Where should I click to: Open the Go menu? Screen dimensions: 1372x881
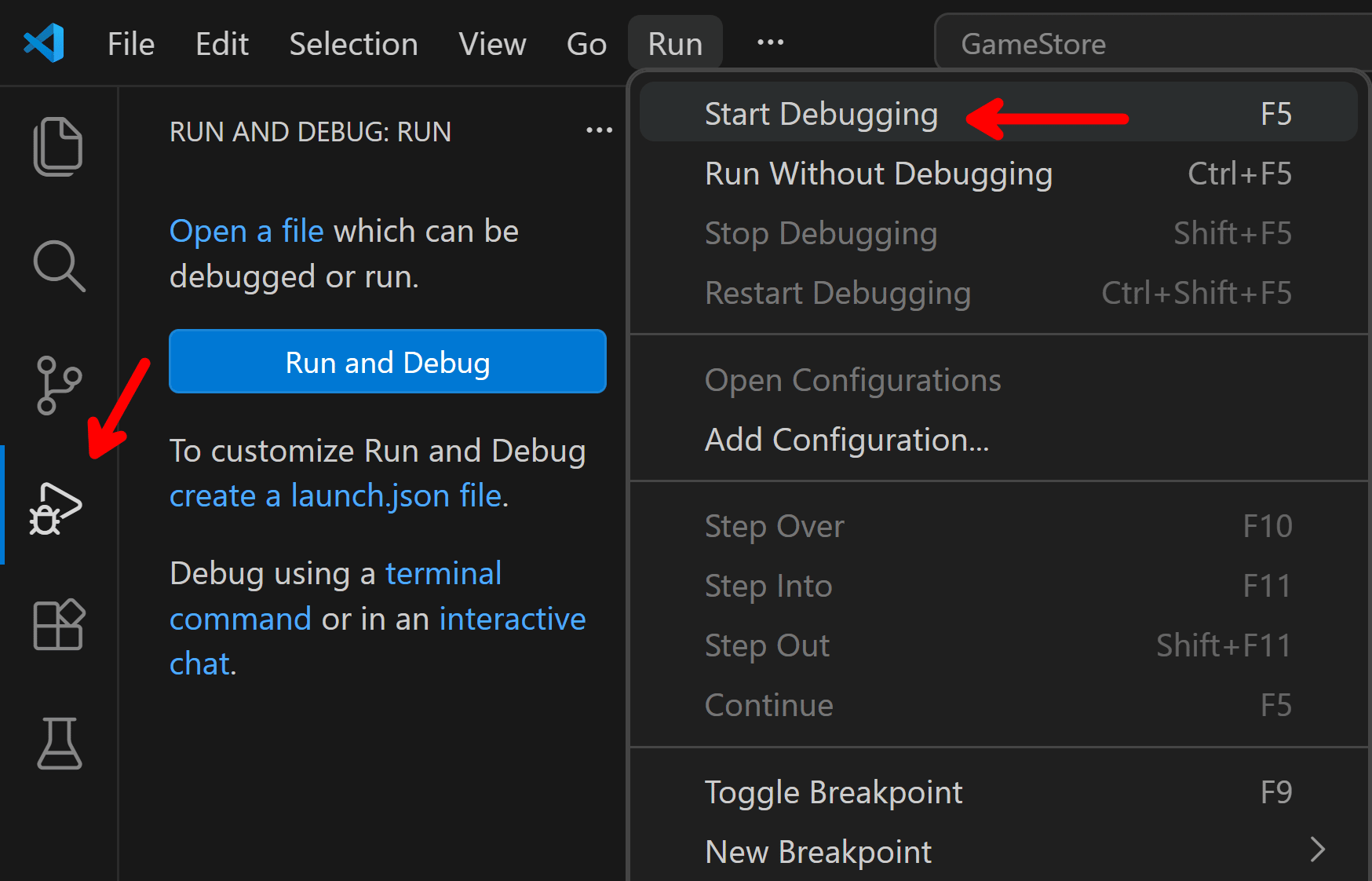click(x=586, y=44)
